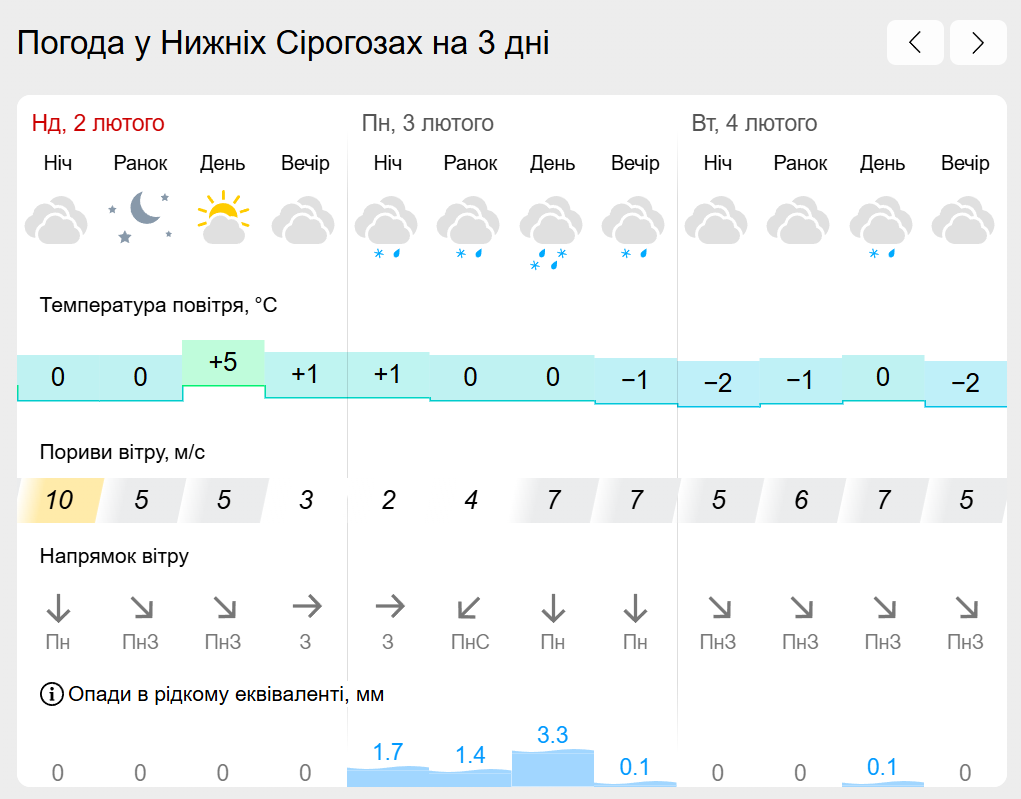This screenshot has height=799, width=1021.
Task: Select the Пн, 3 лютого date heading
Action: pyautogui.click(x=428, y=123)
